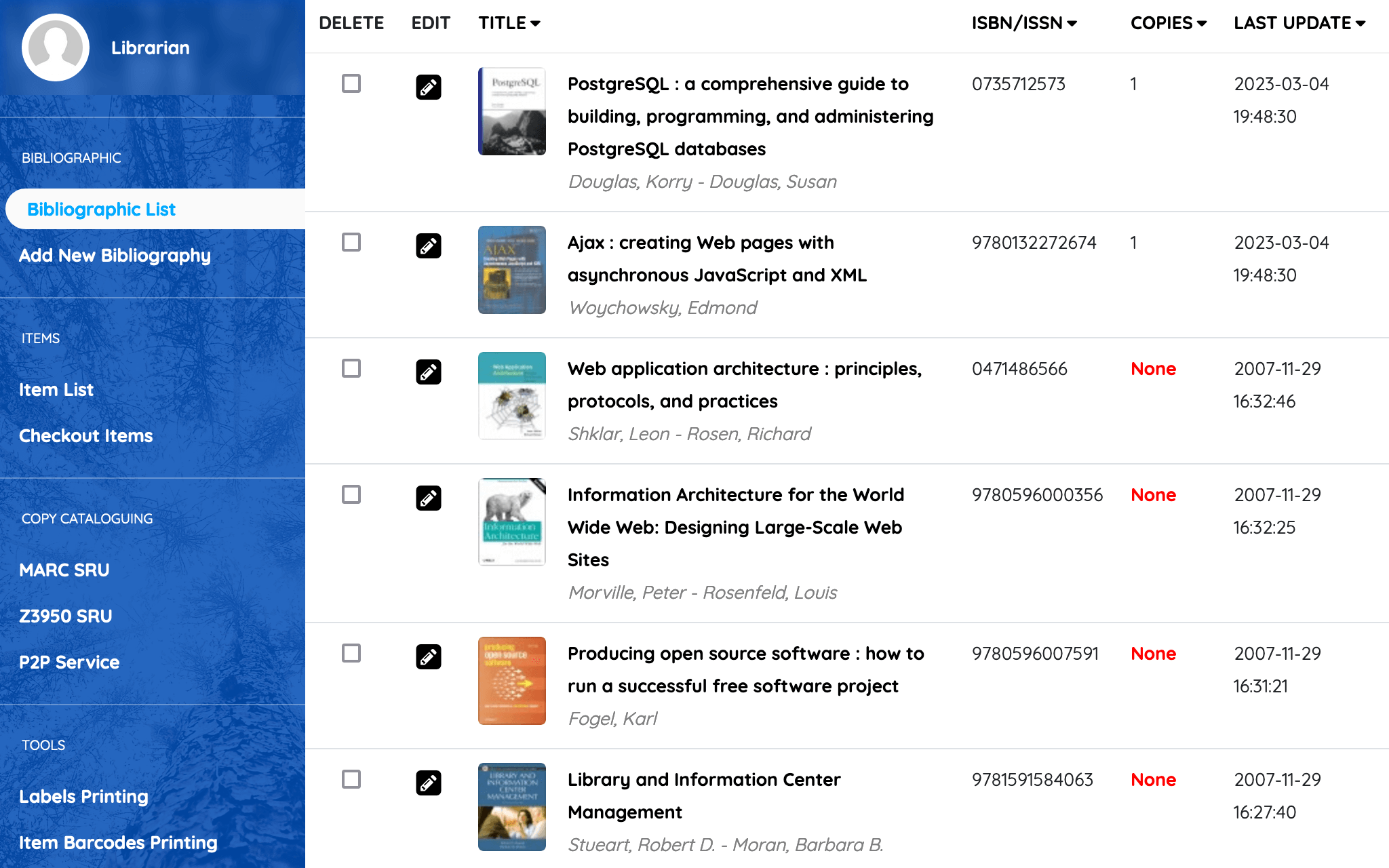Sort the list by Title column

click(509, 23)
